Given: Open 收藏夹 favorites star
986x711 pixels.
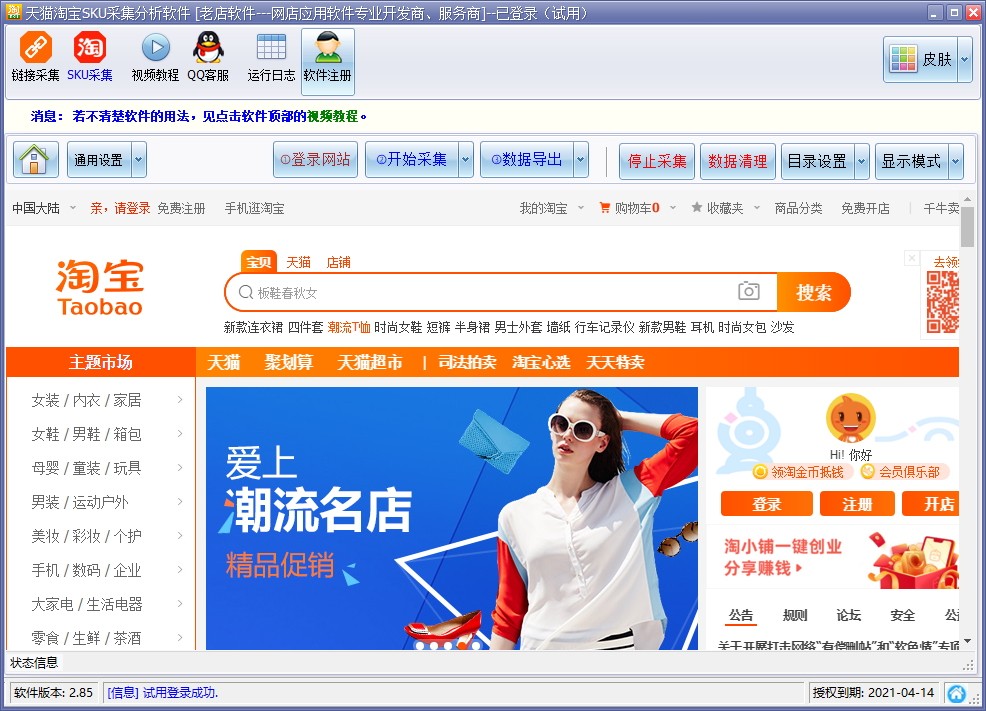Looking at the screenshot, I should coord(718,208).
